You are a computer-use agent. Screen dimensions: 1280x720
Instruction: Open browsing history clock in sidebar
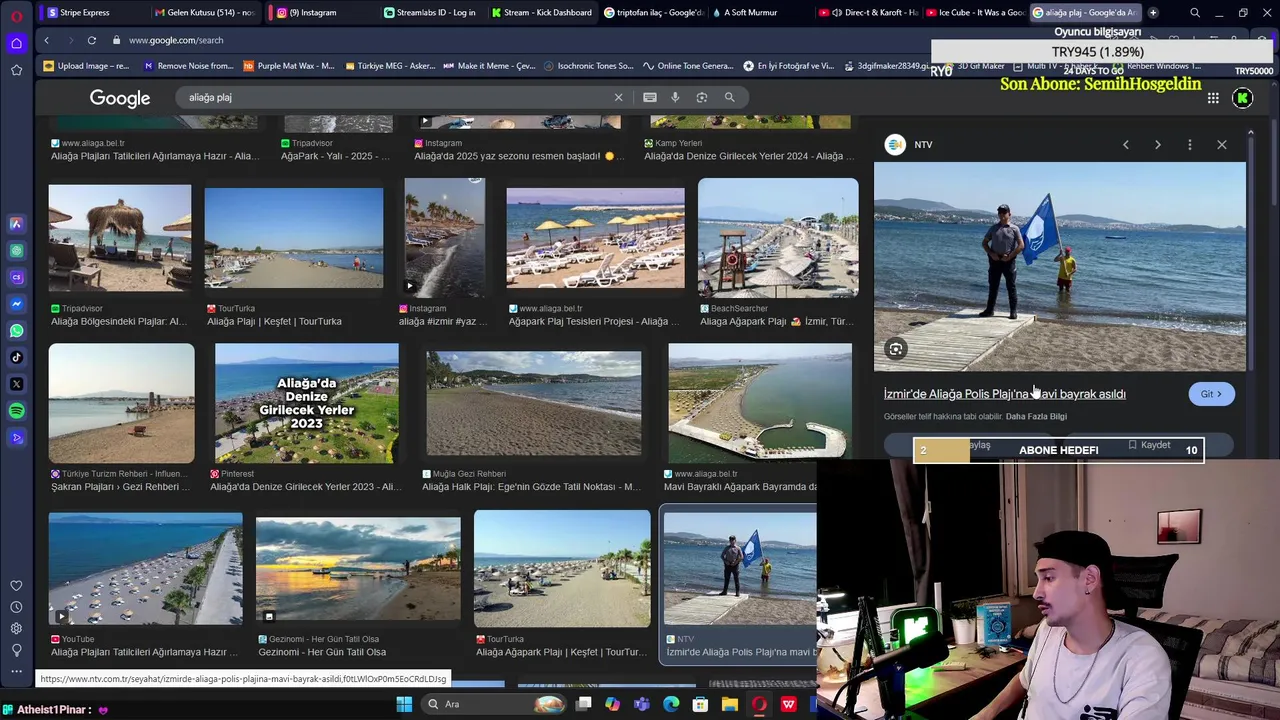pos(16,607)
